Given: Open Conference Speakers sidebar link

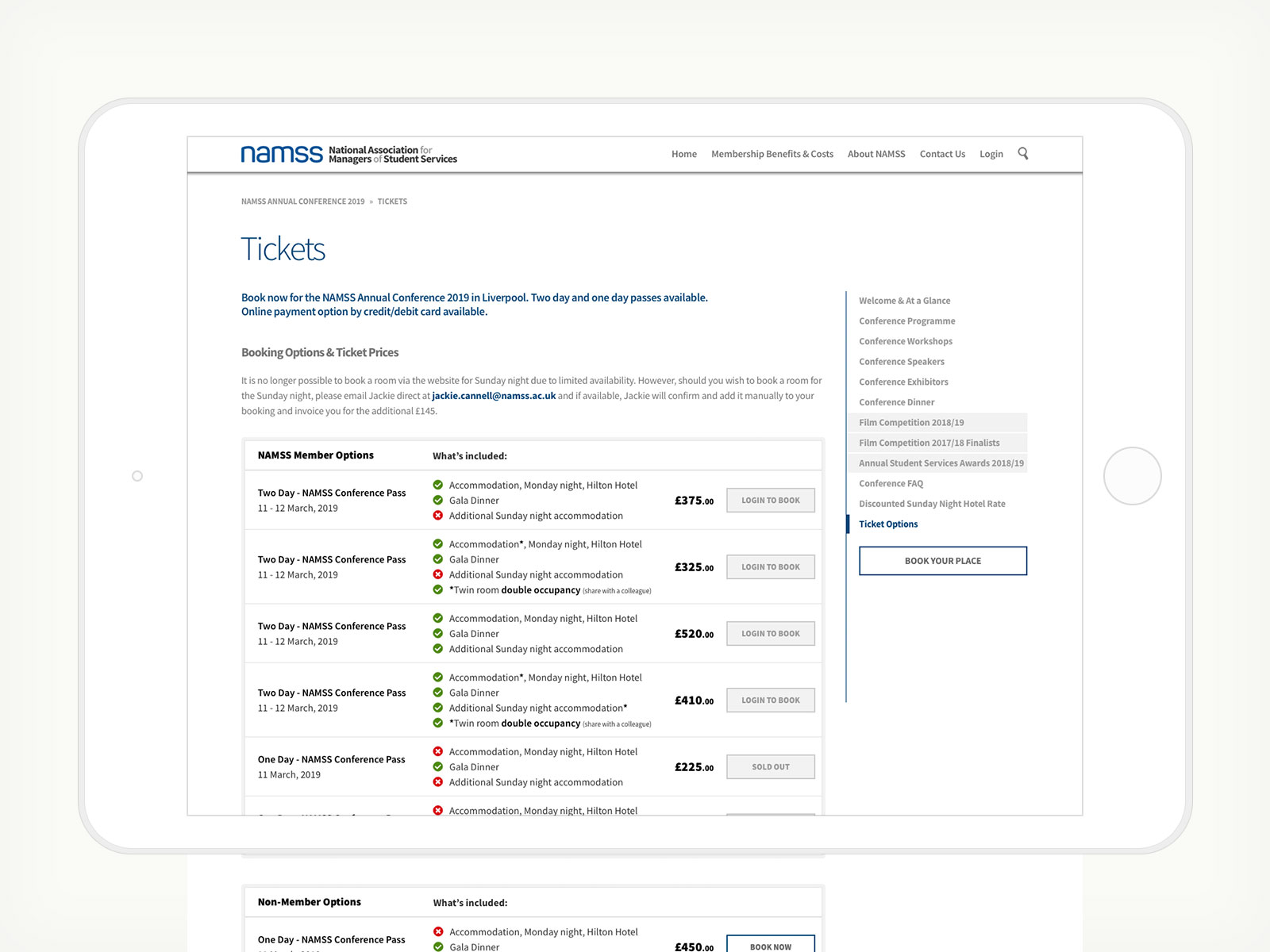Looking at the screenshot, I should [x=902, y=362].
